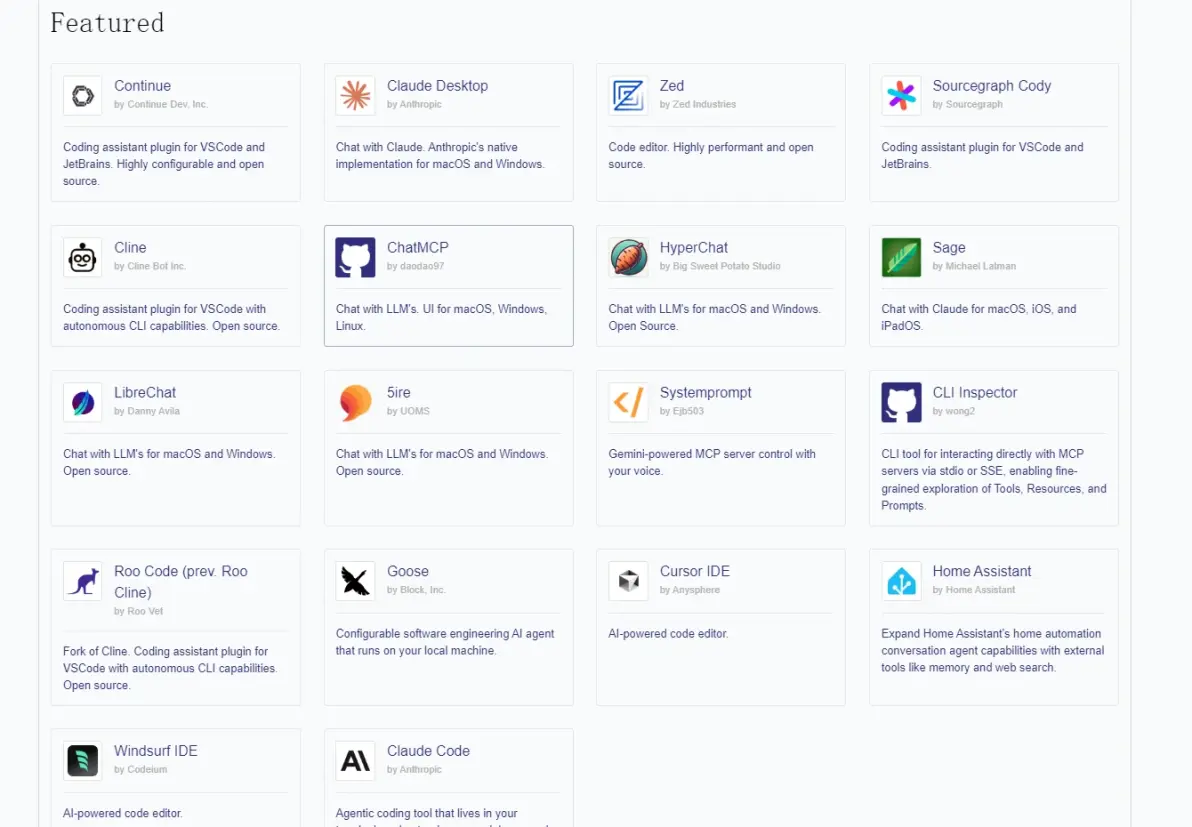Click the Sourcegraph Cody colorful icon
This screenshot has width=1192, height=827.
click(901, 96)
